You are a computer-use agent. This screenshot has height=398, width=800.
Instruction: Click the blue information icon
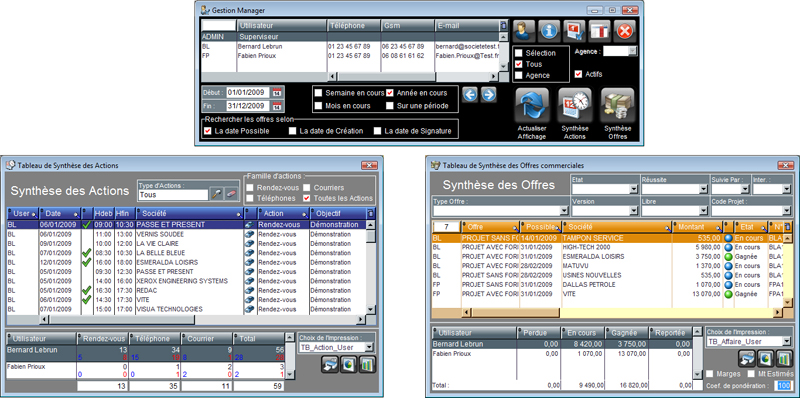549,31
